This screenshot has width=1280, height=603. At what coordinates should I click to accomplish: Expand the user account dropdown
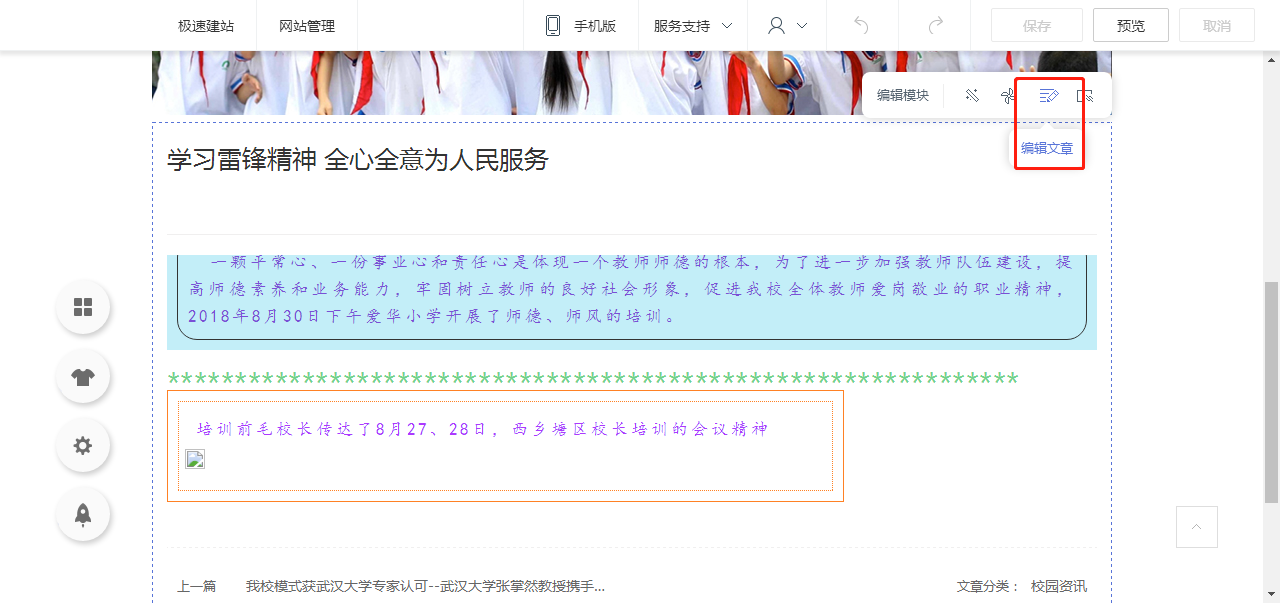(x=787, y=26)
